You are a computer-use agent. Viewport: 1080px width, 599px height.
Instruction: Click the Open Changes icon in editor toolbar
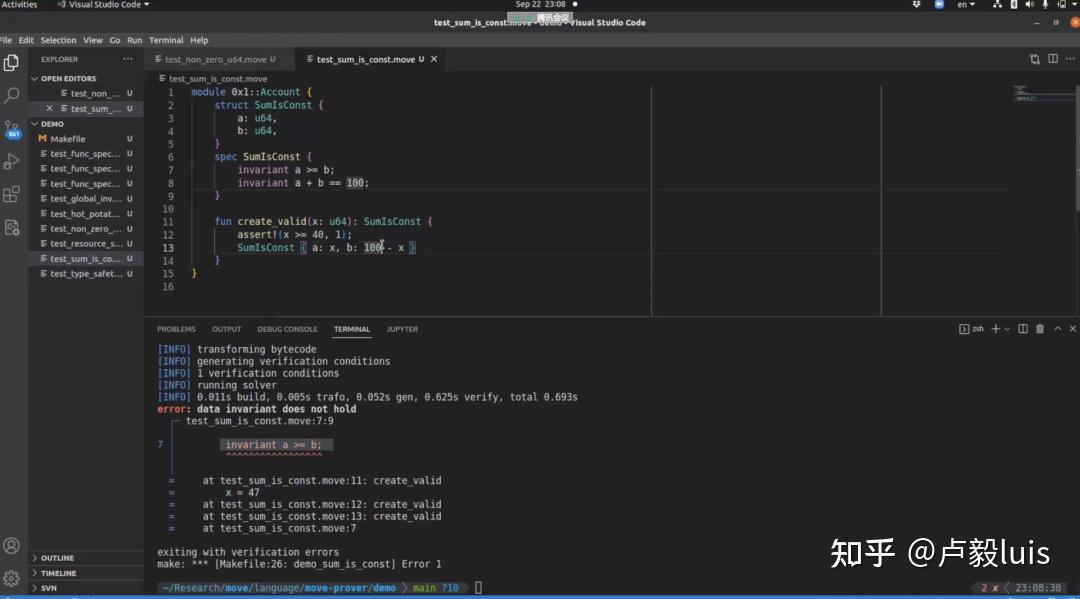point(1035,59)
